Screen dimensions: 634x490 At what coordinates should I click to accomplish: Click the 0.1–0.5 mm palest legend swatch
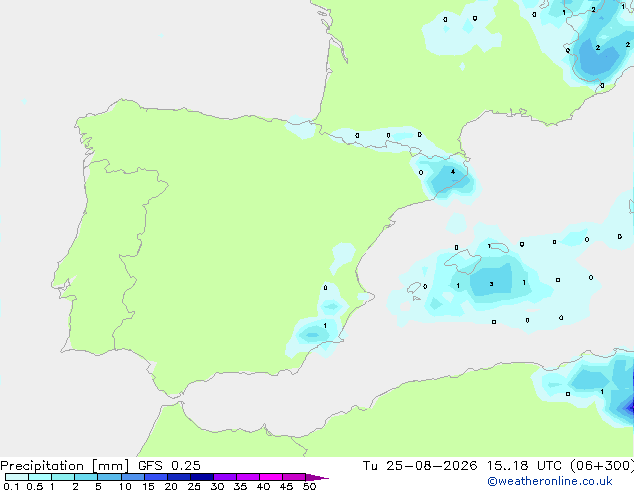tap(17, 477)
